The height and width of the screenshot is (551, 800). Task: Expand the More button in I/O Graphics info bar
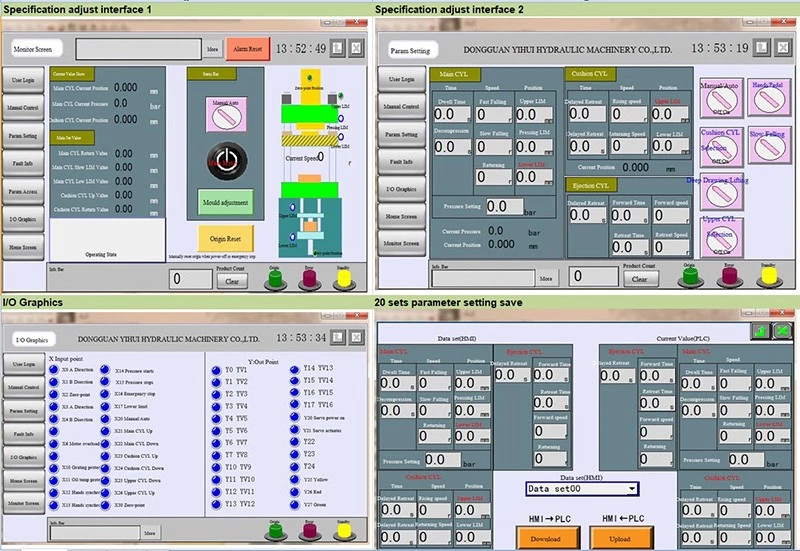point(149,533)
